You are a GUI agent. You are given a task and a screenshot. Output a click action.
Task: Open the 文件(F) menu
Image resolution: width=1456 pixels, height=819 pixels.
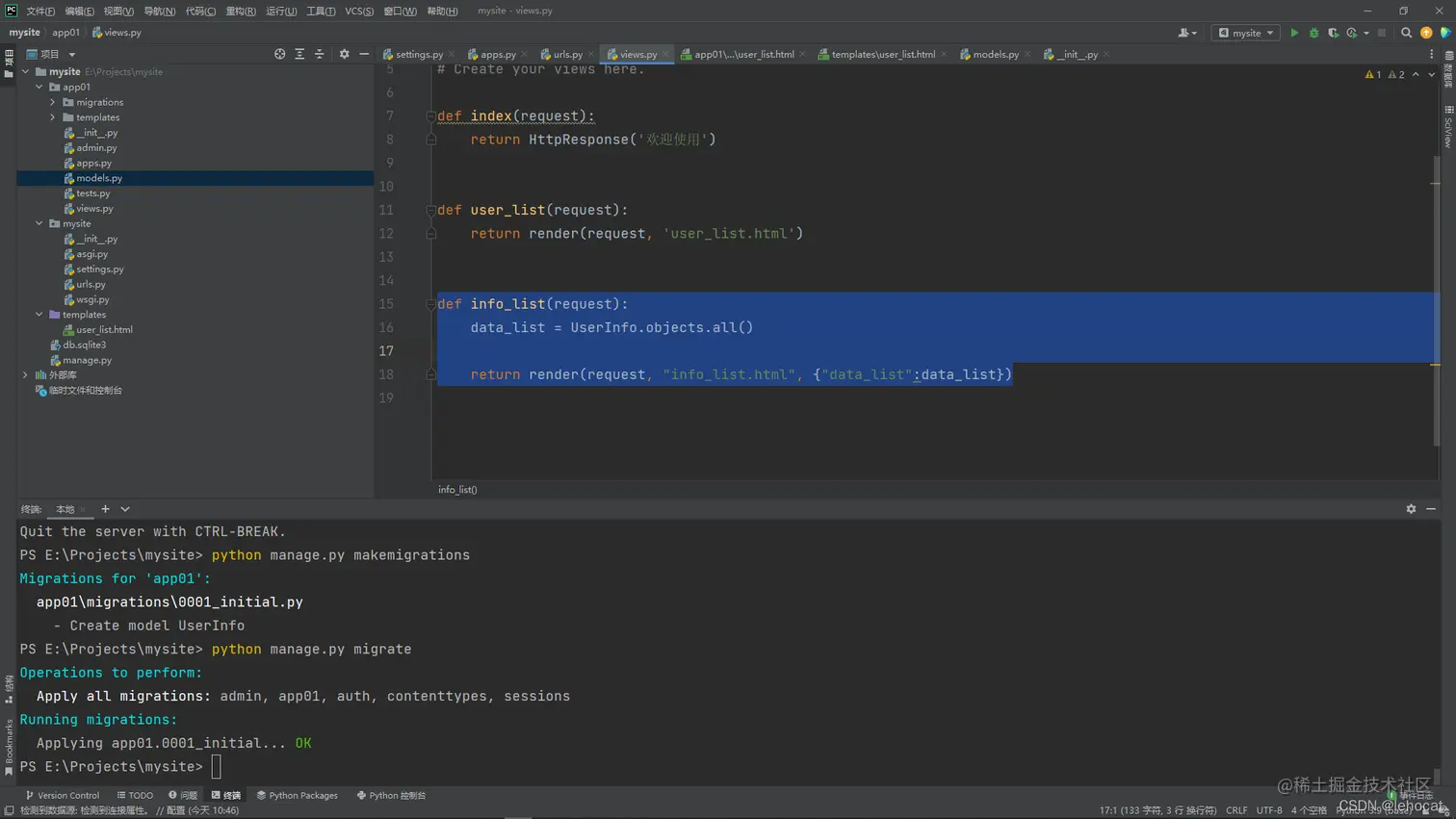tap(40, 12)
